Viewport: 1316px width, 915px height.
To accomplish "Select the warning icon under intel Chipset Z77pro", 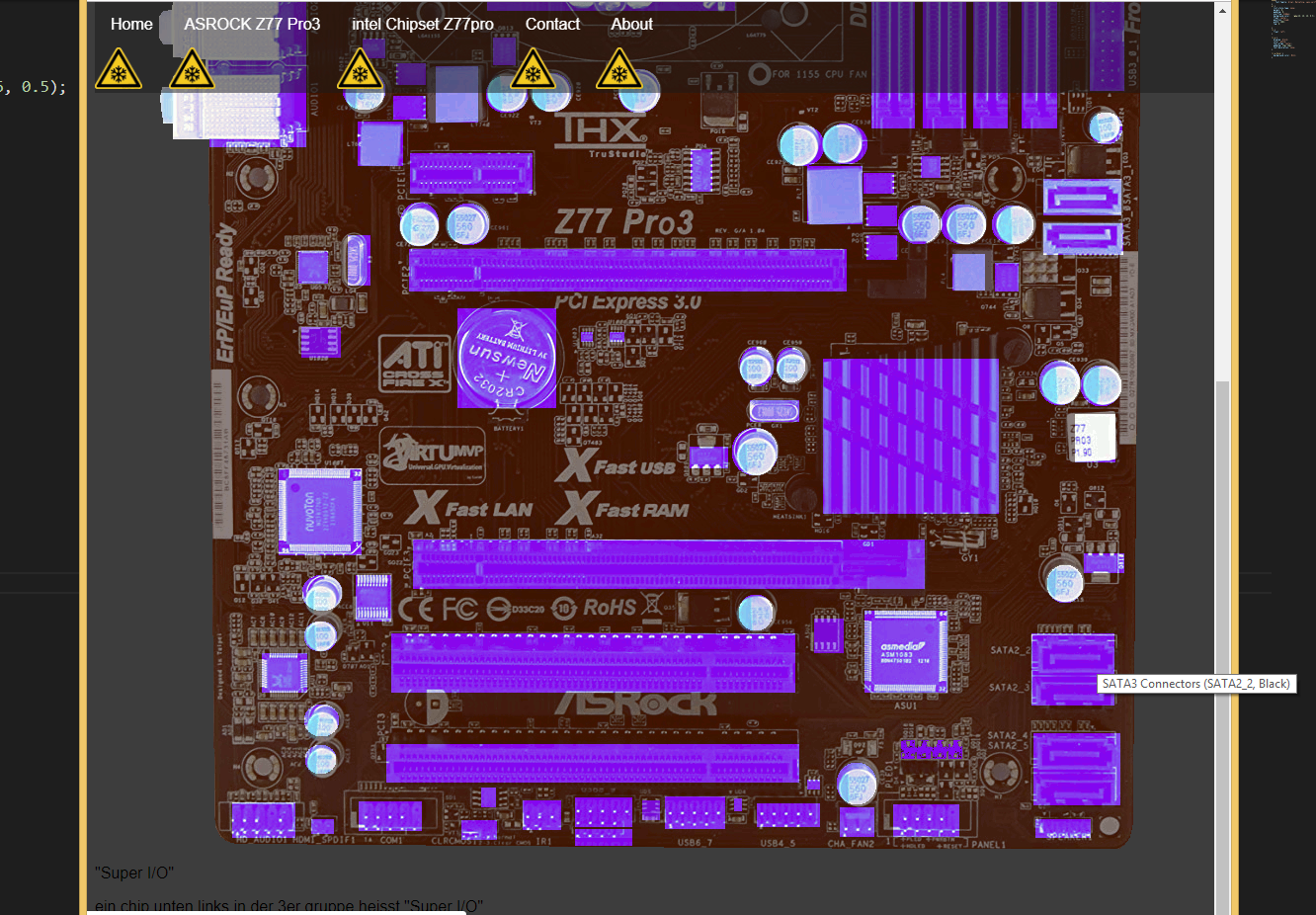I will (x=360, y=70).
